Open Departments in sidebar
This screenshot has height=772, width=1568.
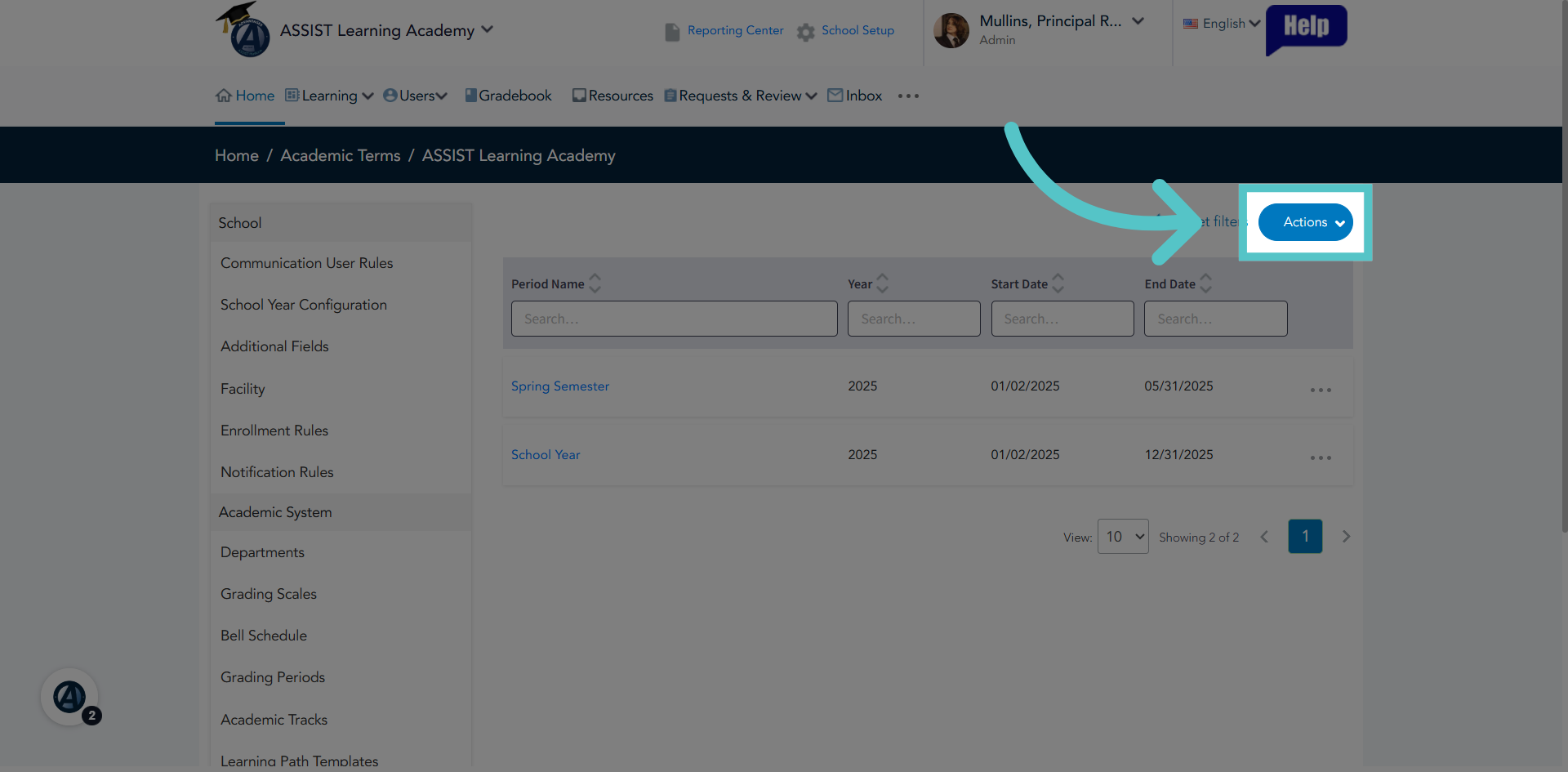[x=262, y=552]
